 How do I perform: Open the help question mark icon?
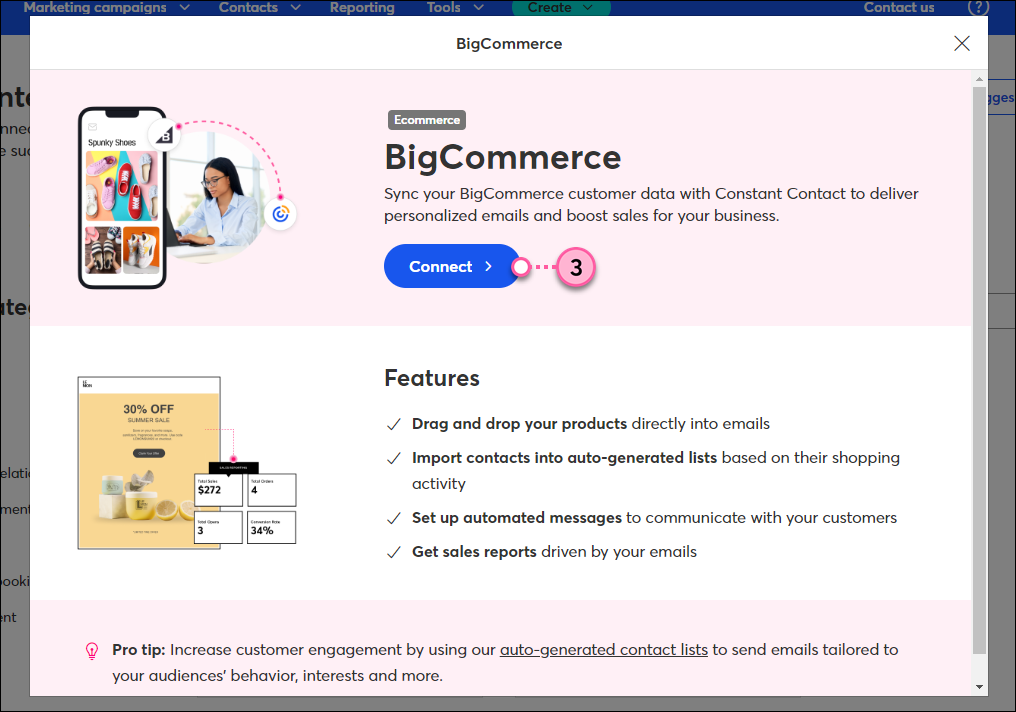coord(978,8)
